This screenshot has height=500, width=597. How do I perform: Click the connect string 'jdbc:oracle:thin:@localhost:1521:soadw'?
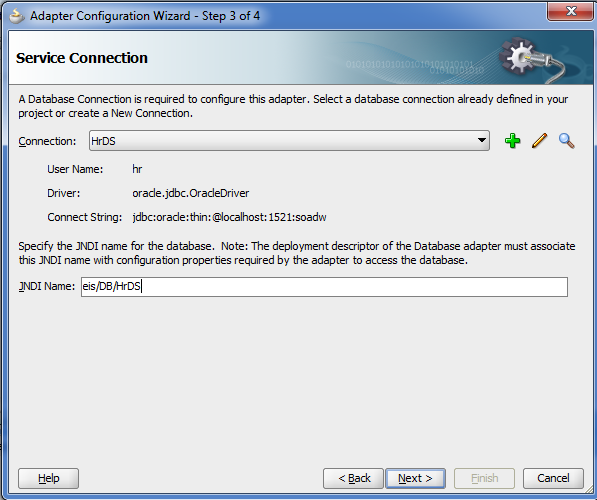(x=229, y=217)
